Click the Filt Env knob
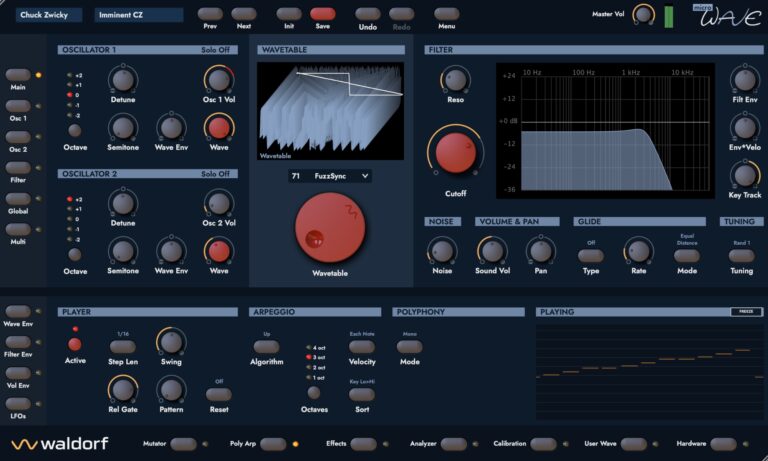This screenshot has height=461, width=768. click(x=744, y=80)
